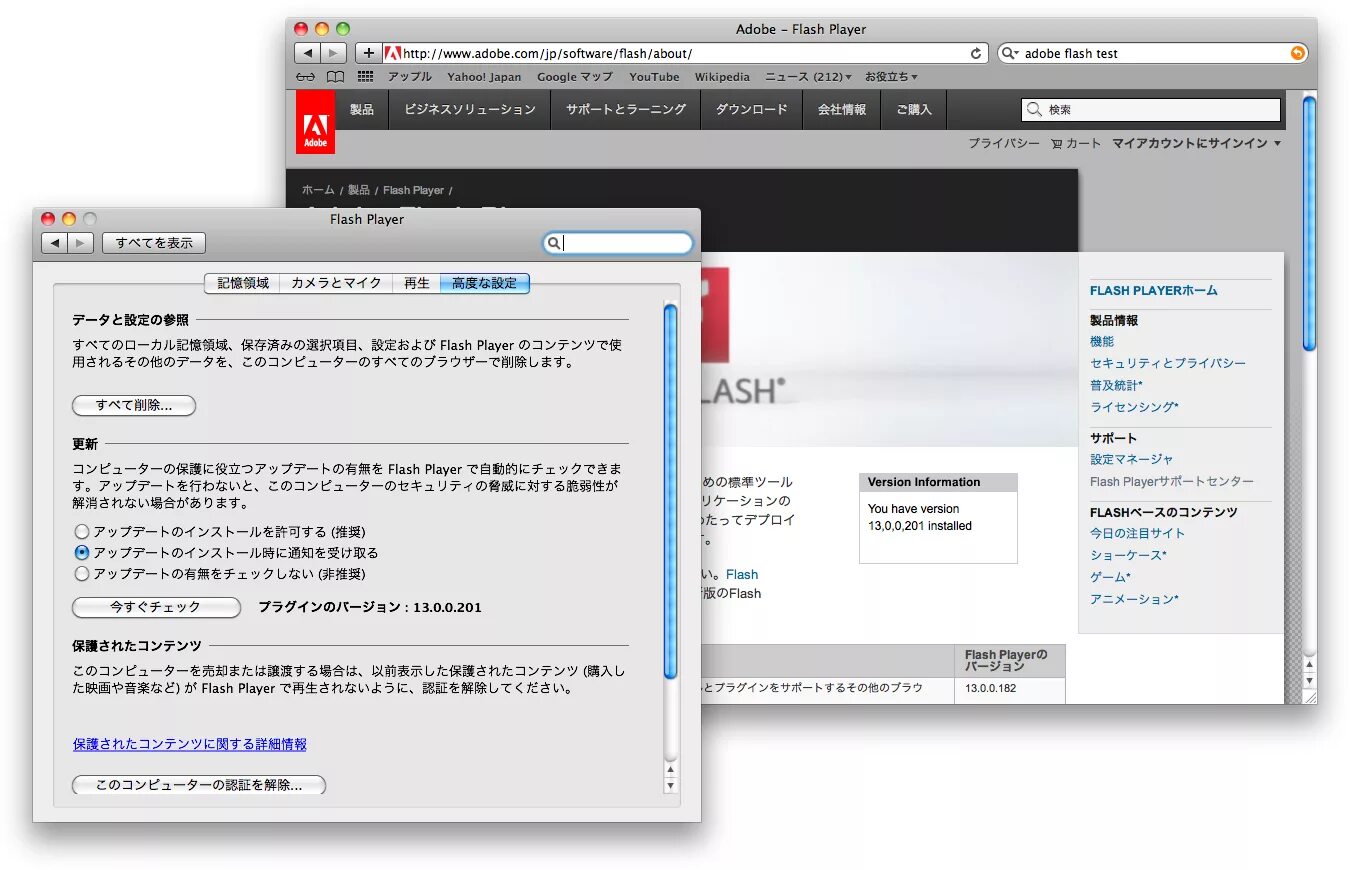Select アップデートのインストール時に通知を受け取る radio button

point(82,553)
